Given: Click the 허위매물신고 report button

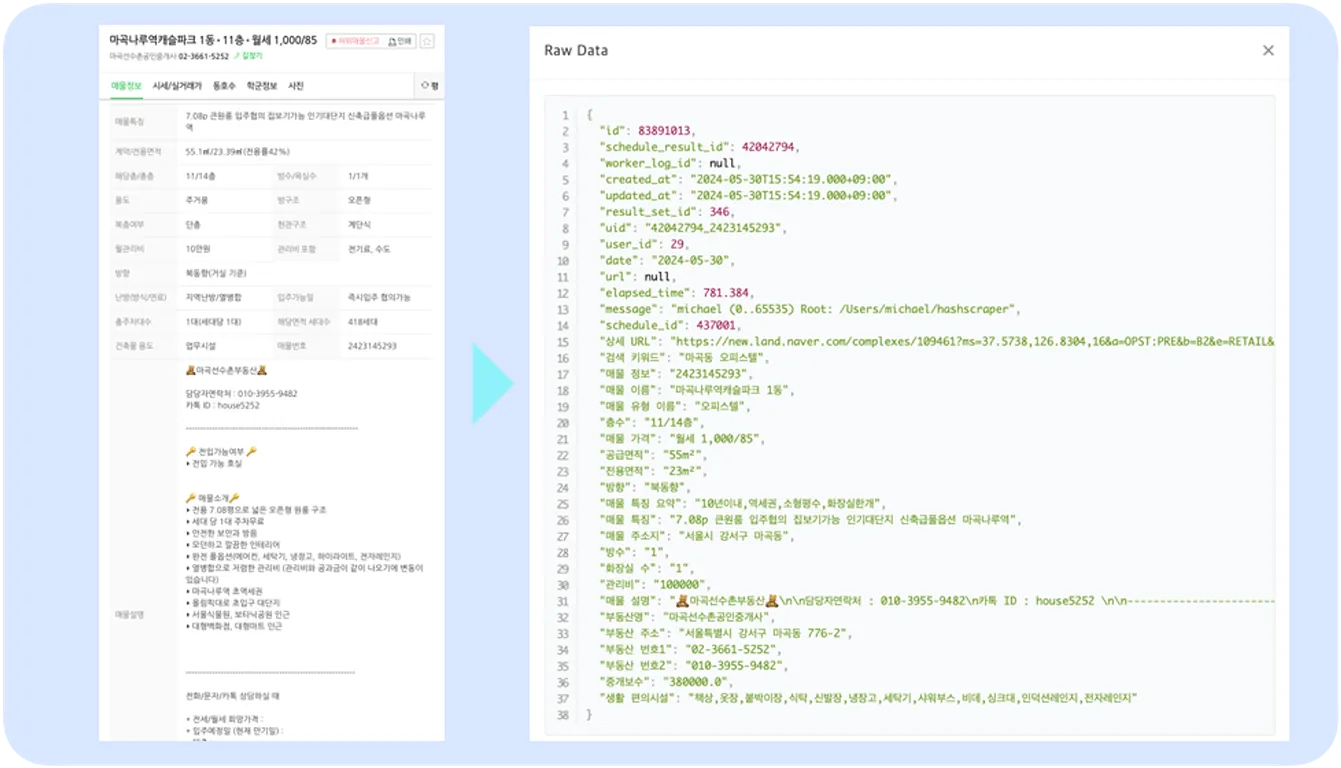Looking at the screenshot, I should click(355, 41).
